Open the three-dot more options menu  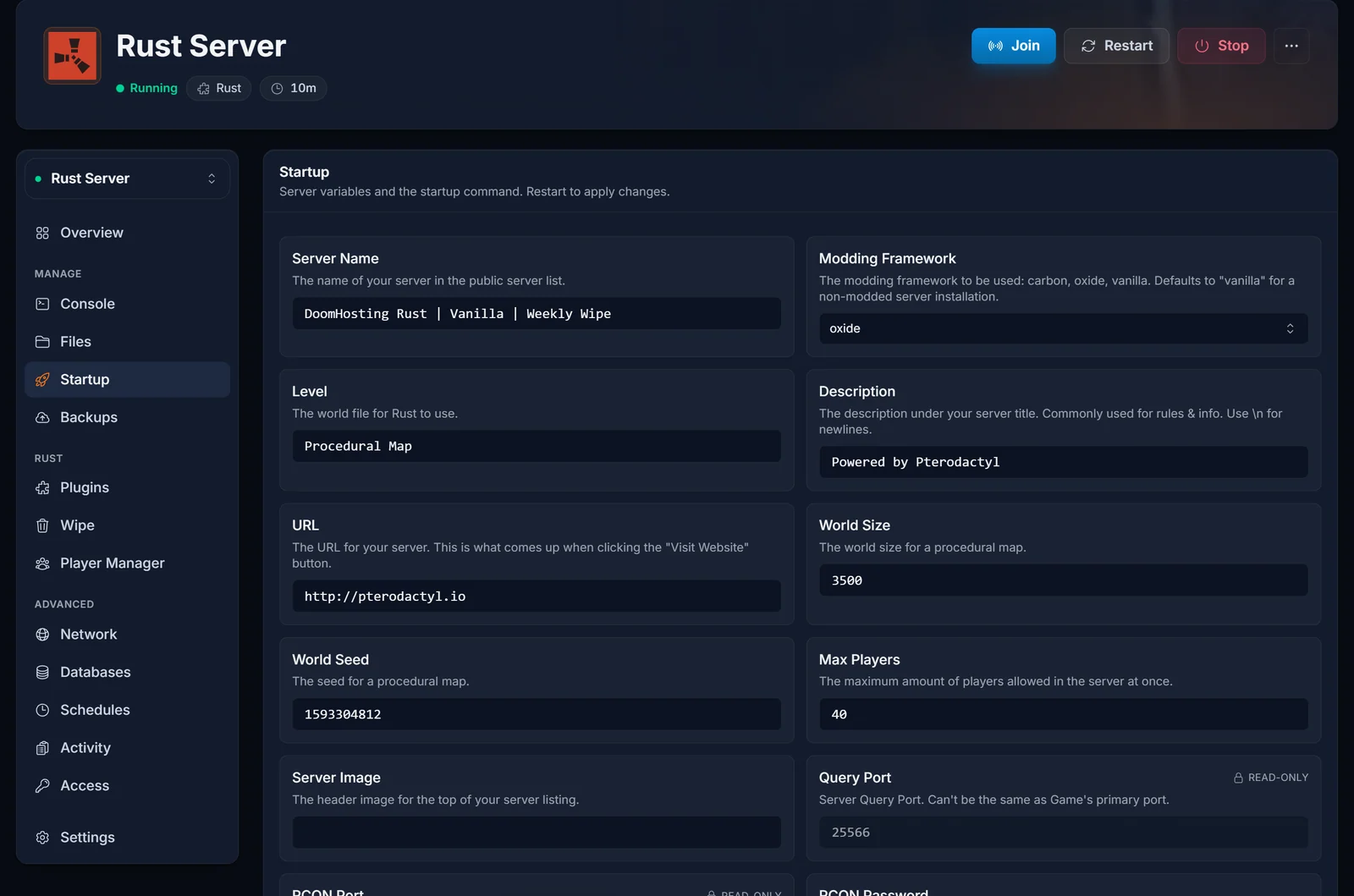tap(1291, 46)
